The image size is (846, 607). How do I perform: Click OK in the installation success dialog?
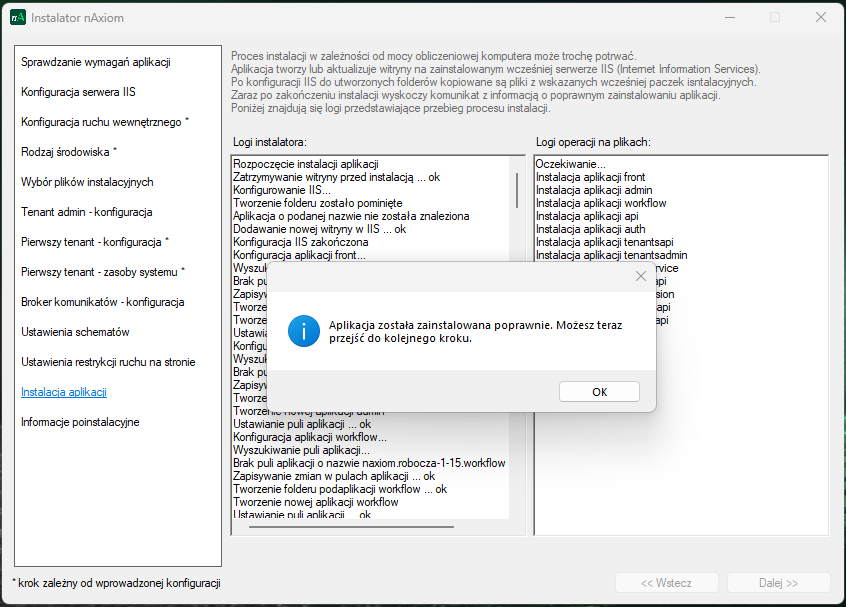tap(599, 392)
